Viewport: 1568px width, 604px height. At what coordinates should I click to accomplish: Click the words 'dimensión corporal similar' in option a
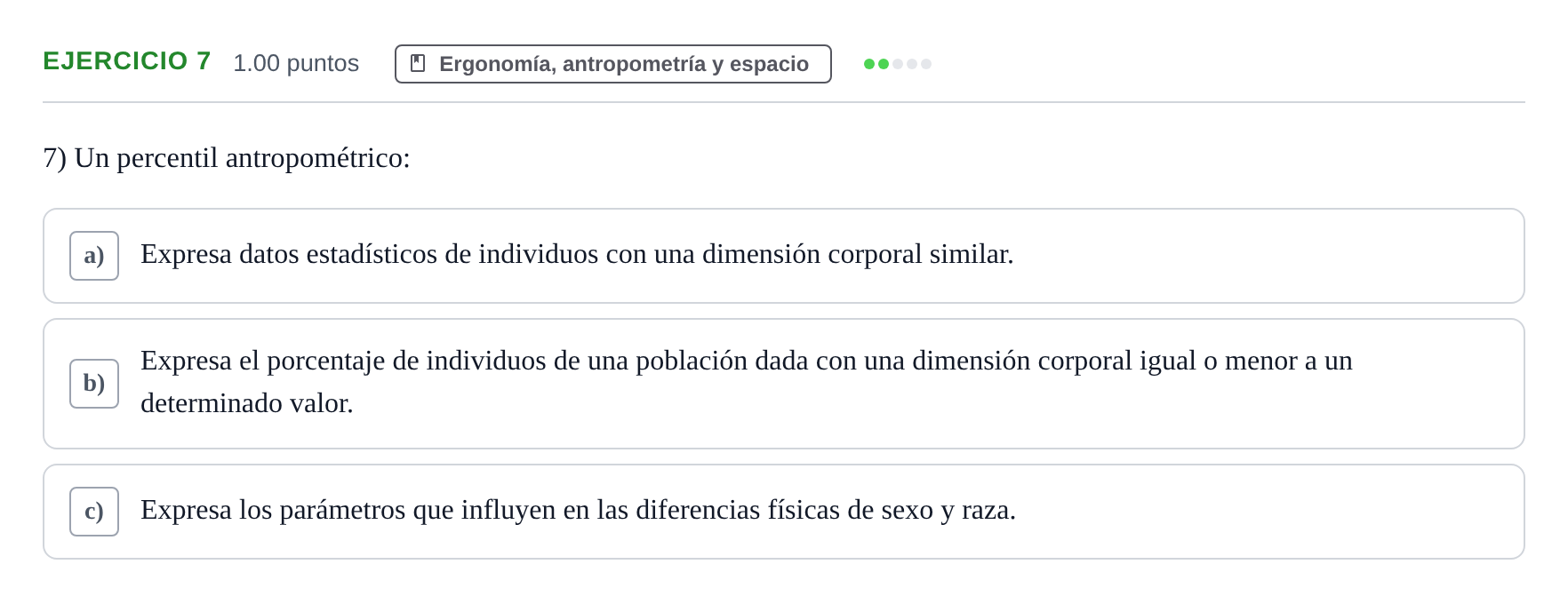click(x=858, y=254)
